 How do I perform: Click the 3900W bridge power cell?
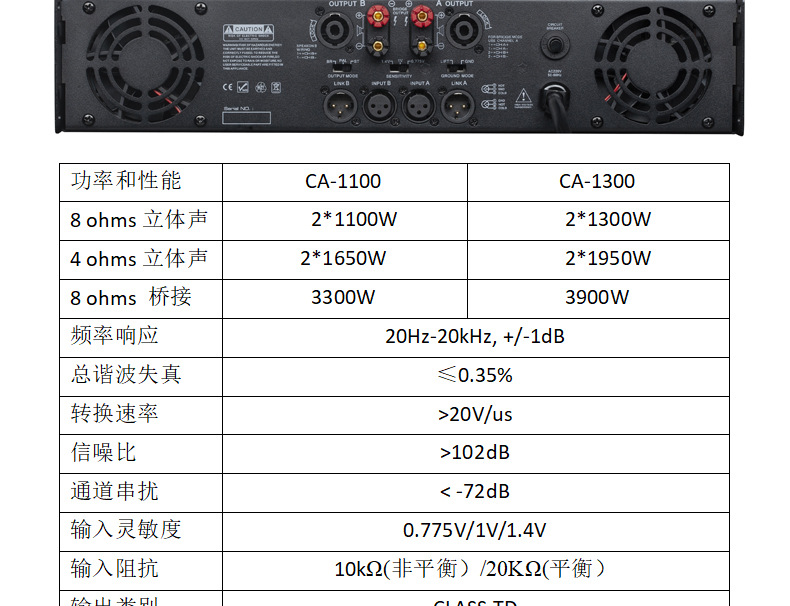[x=597, y=297]
